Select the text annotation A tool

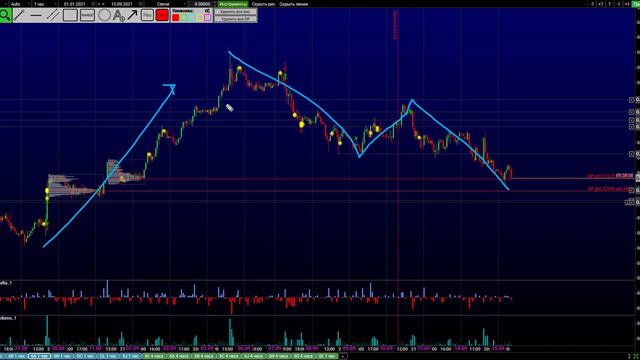(x=119, y=16)
